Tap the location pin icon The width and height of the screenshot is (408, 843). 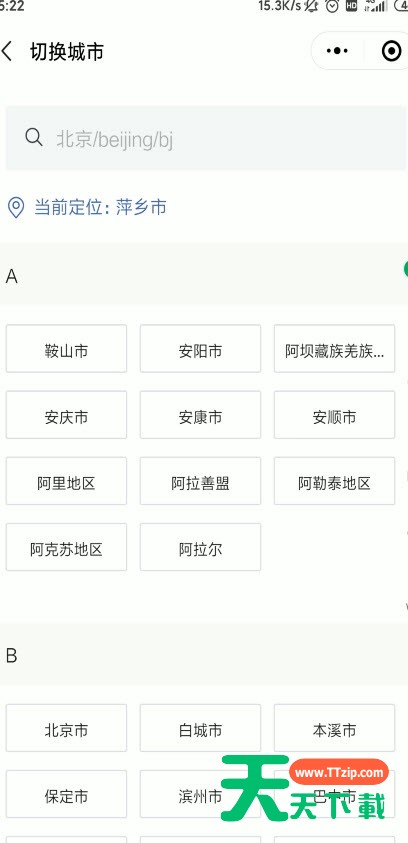click(x=16, y=208)
